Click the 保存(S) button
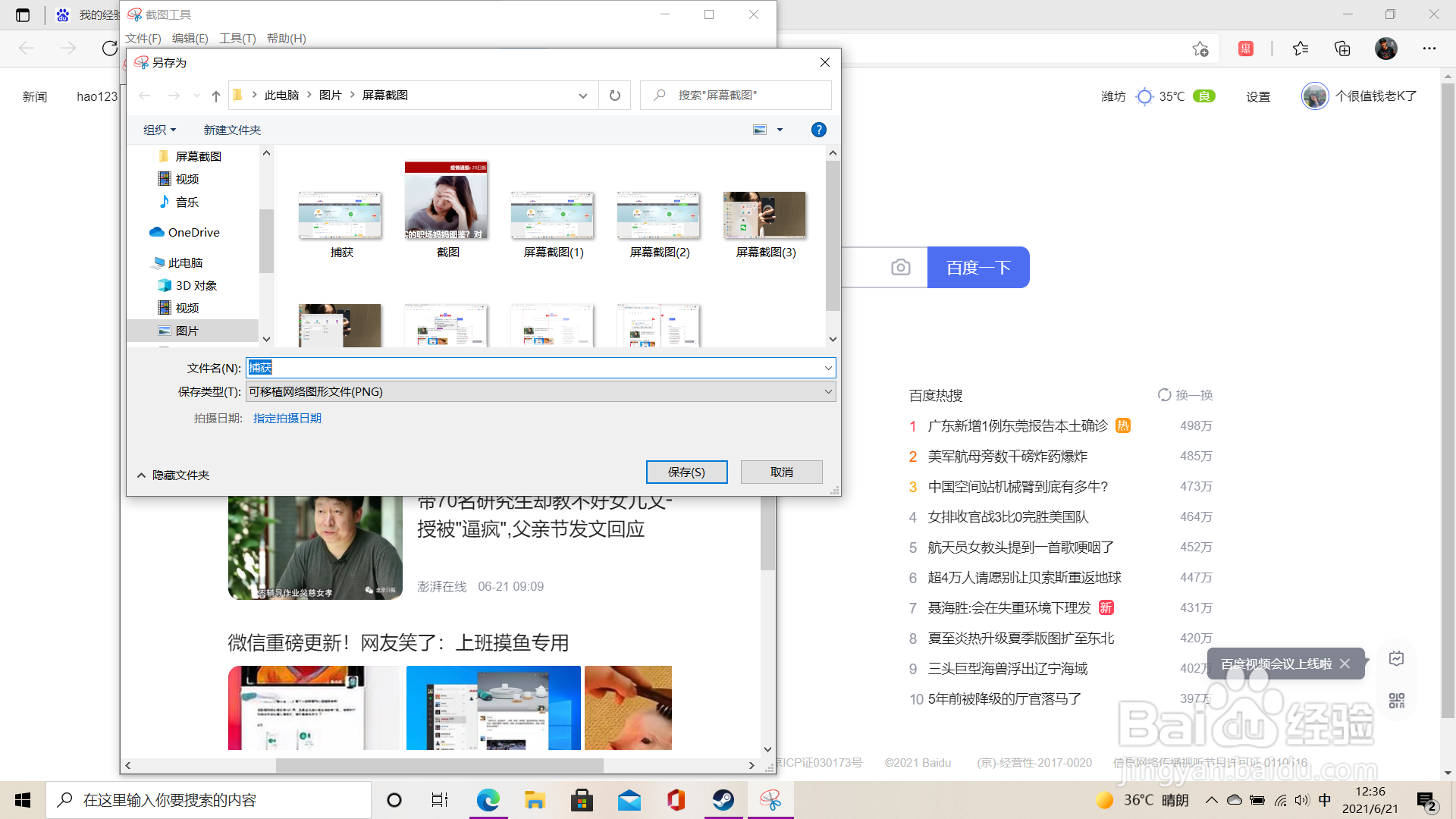 pyautogui.click(x=686, y=472)
